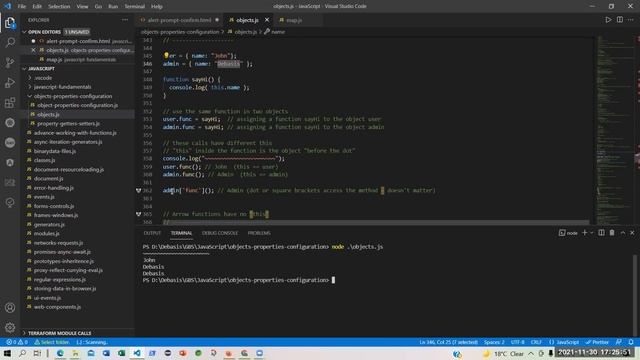This screenshot has height=360, width=640.
Task: Toggle the gutter marker on line 365
Action: (x=139, y=214)
